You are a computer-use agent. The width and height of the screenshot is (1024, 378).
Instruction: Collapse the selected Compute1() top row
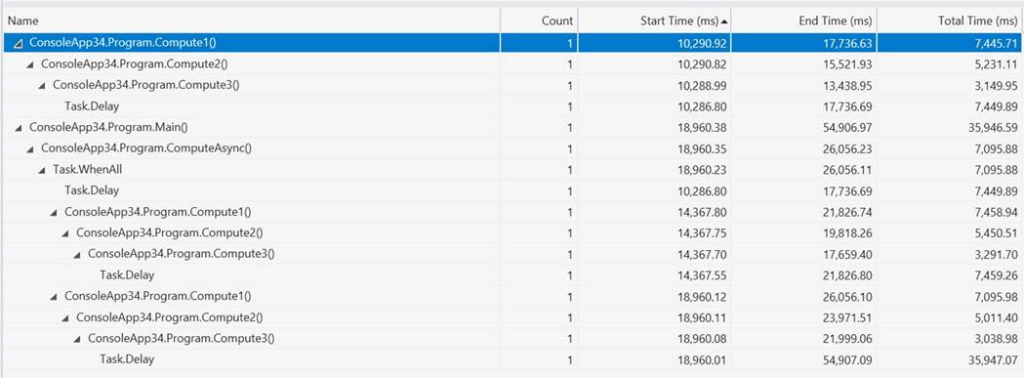pos(18,43)
